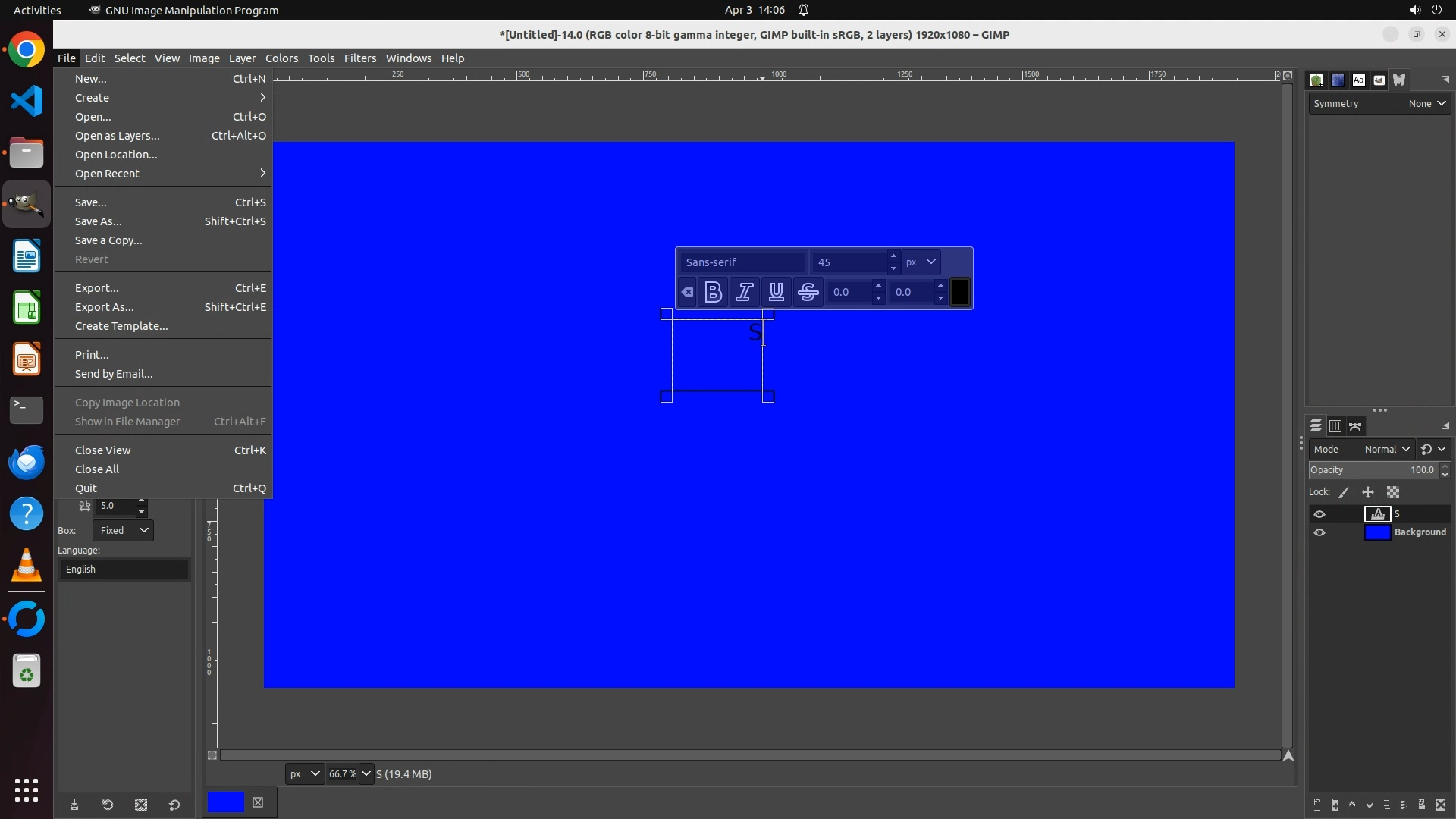This screenshot has height=819, width=1456.
Task: Toggle strikethrough in the text toolbar
Action: pyautogui.click(x=808, y=292)
